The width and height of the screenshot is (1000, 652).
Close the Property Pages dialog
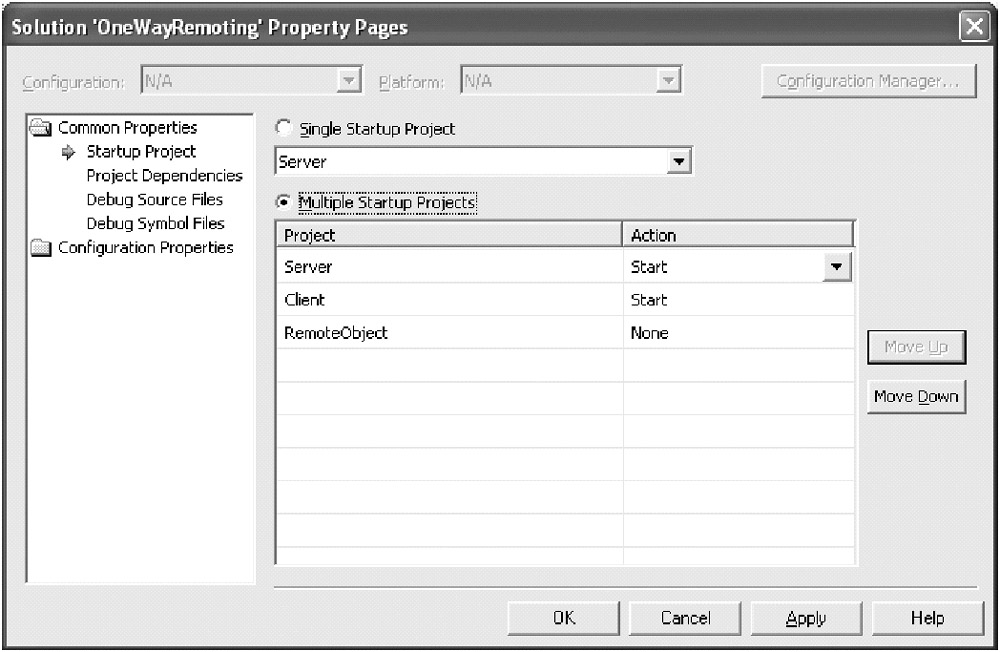coord(975,28)
